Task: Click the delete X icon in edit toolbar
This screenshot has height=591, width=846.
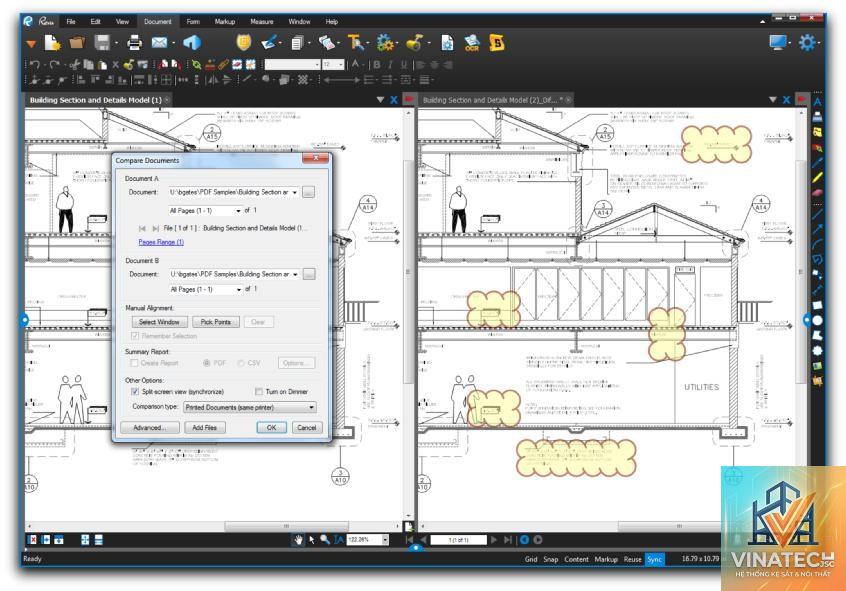Action: point(115,65)
